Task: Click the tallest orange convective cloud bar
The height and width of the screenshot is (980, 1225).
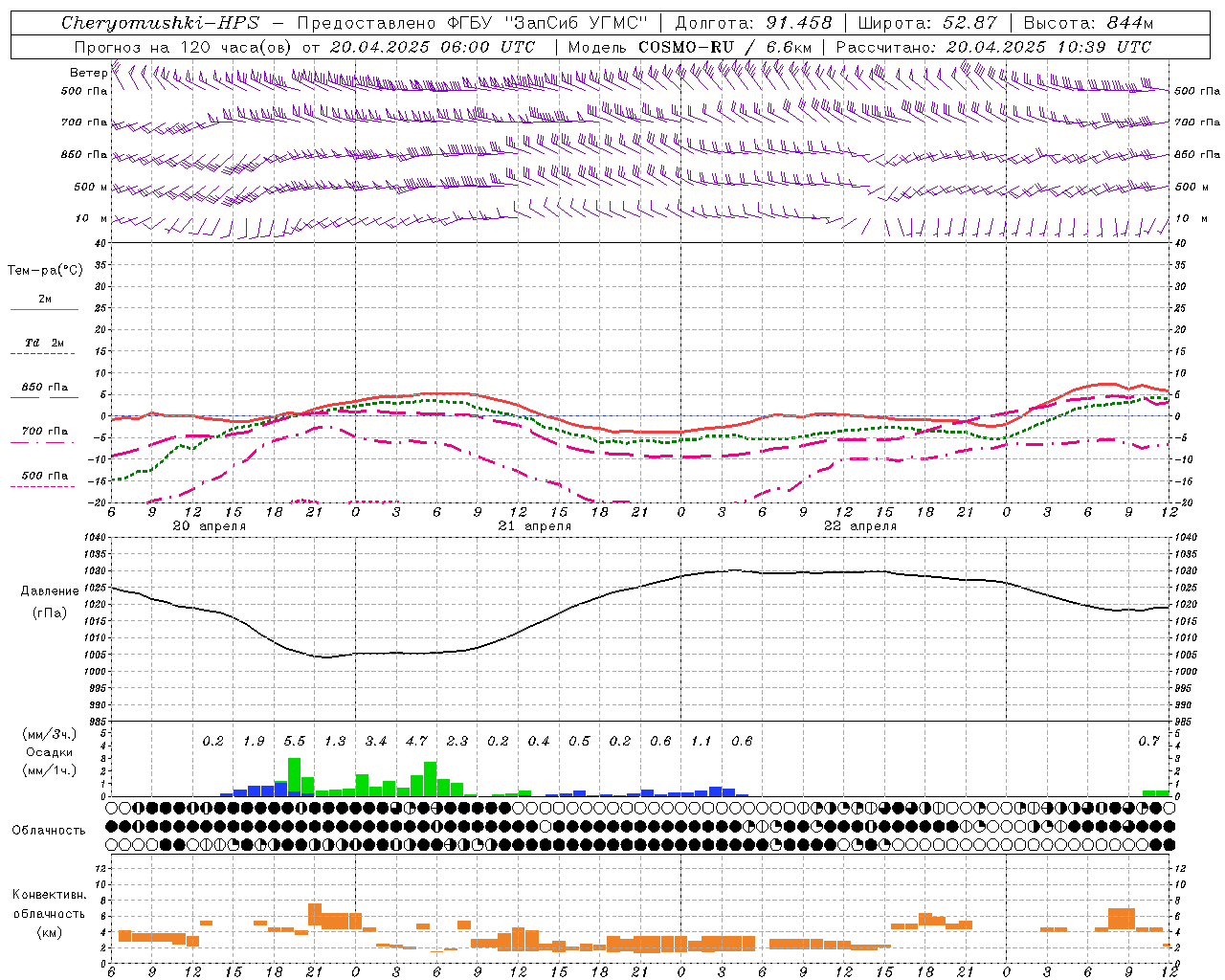Action: point(315,915)
